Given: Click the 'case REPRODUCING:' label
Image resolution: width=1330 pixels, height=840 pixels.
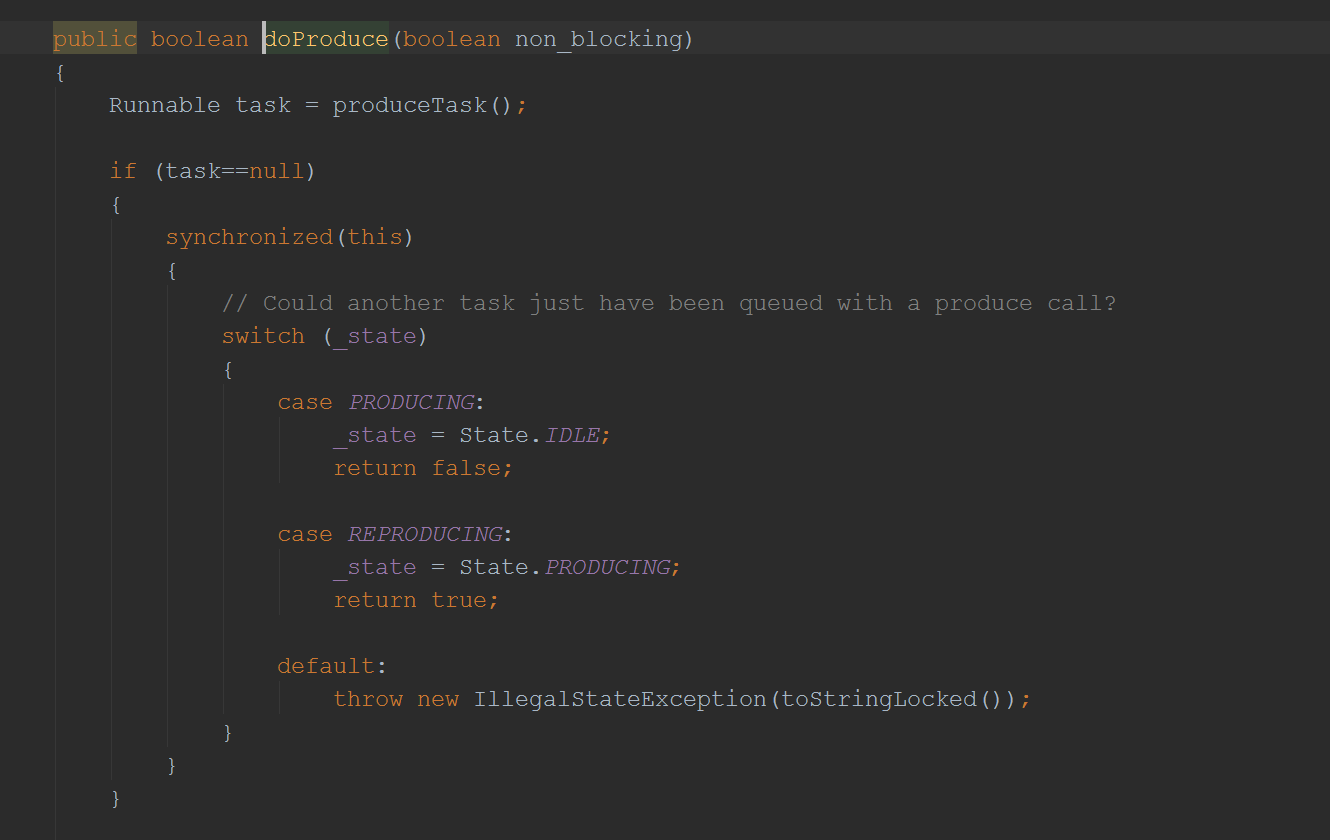Looking at the screenshot, I should [395, 534].
